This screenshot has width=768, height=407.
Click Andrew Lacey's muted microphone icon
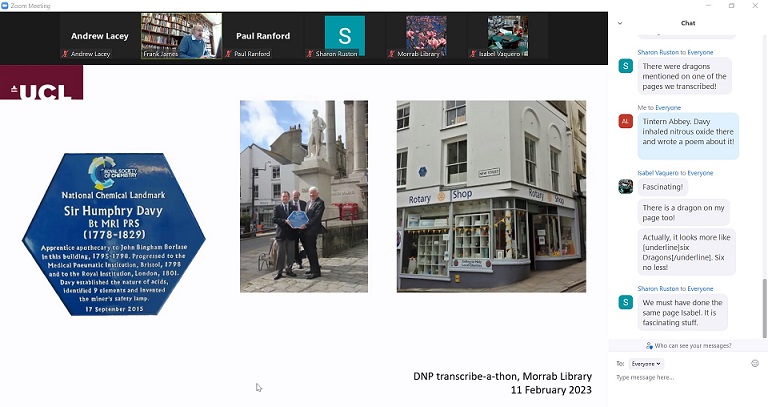coord(65,54)
